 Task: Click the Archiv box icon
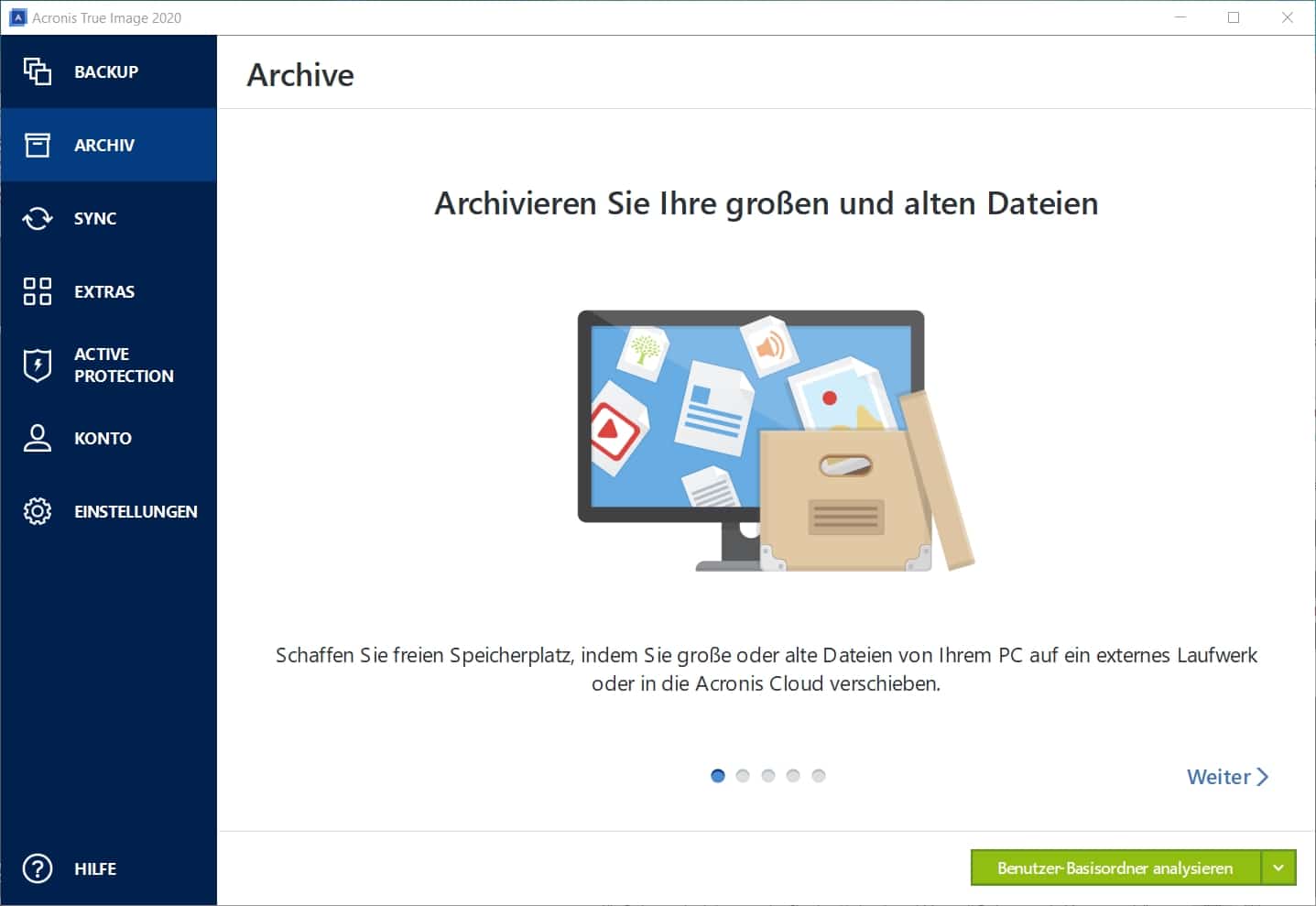(38, 145)
